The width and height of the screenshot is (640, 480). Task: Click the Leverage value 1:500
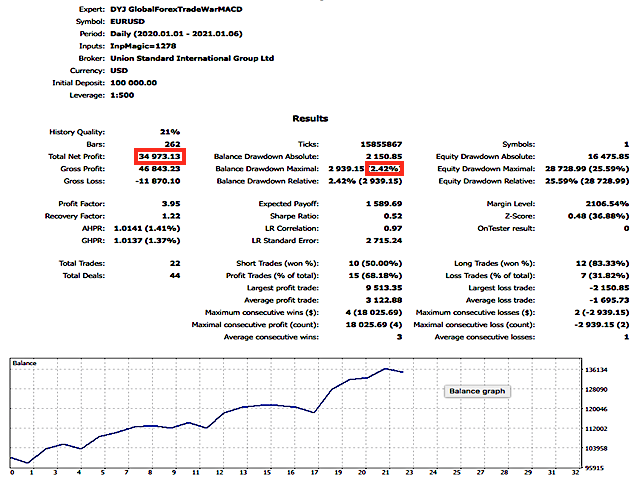(x=122, y=95)
